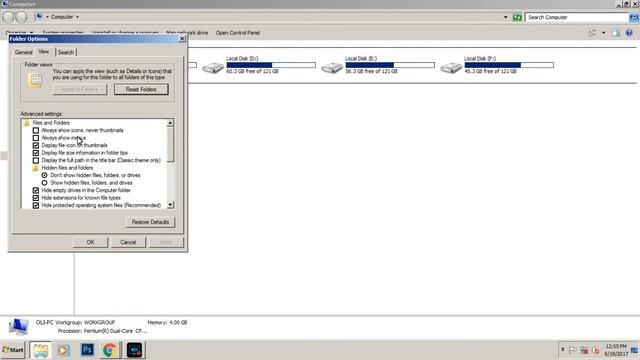Uncheck Display file icon on thumbnails

tap(36, 145)
